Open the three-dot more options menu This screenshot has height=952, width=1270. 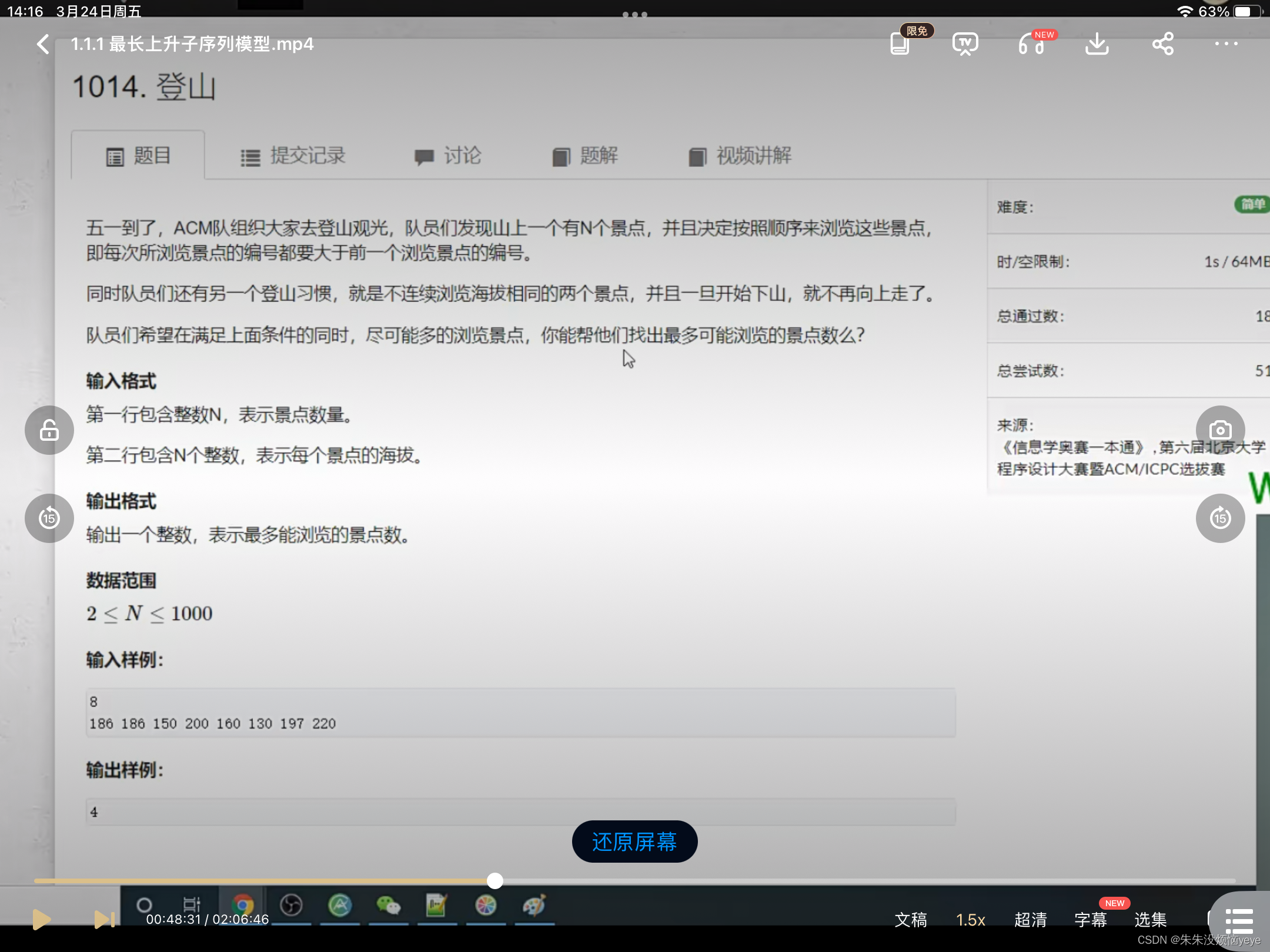[1226, 44]
